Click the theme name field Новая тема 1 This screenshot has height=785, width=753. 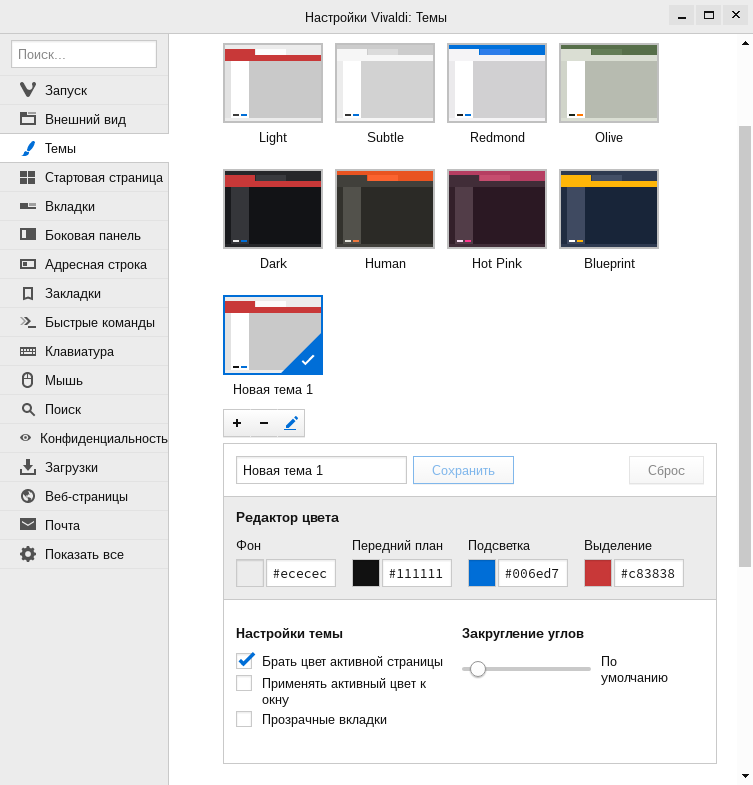(321, 470)
